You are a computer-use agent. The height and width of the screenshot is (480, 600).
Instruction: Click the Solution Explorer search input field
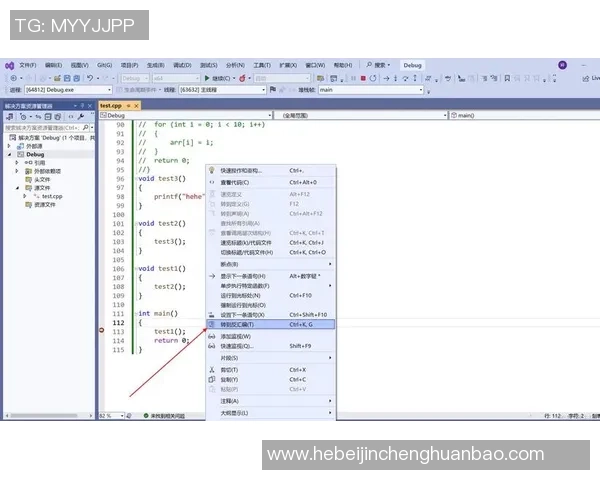click(42, 127)
